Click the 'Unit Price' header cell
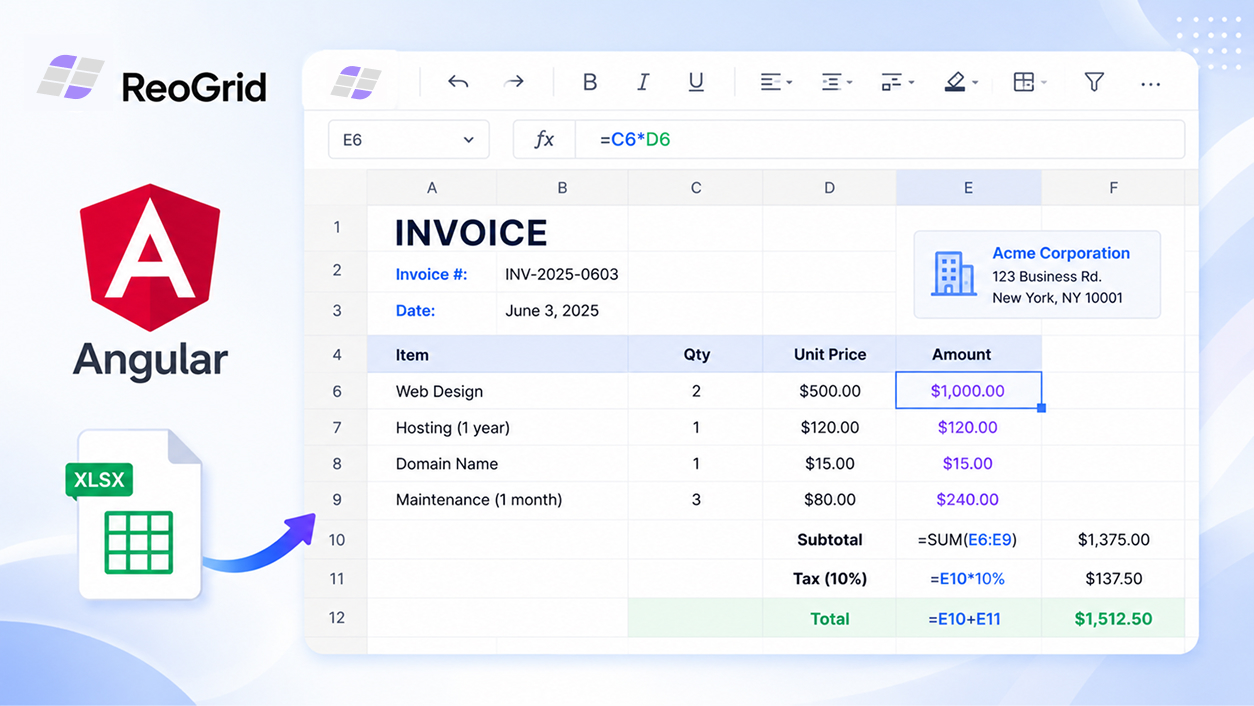Screen dimensions: 1254x706 tap(830, 354)
